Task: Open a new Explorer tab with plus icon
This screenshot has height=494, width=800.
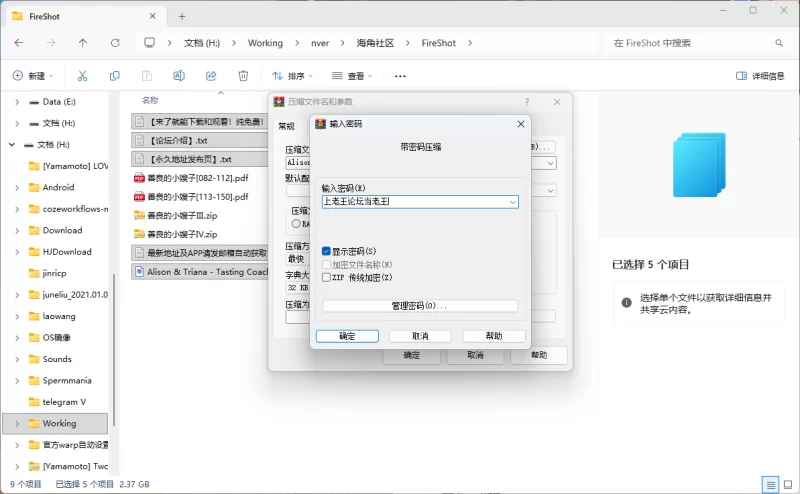Action: pyautogui.click(x=182, y=16)
